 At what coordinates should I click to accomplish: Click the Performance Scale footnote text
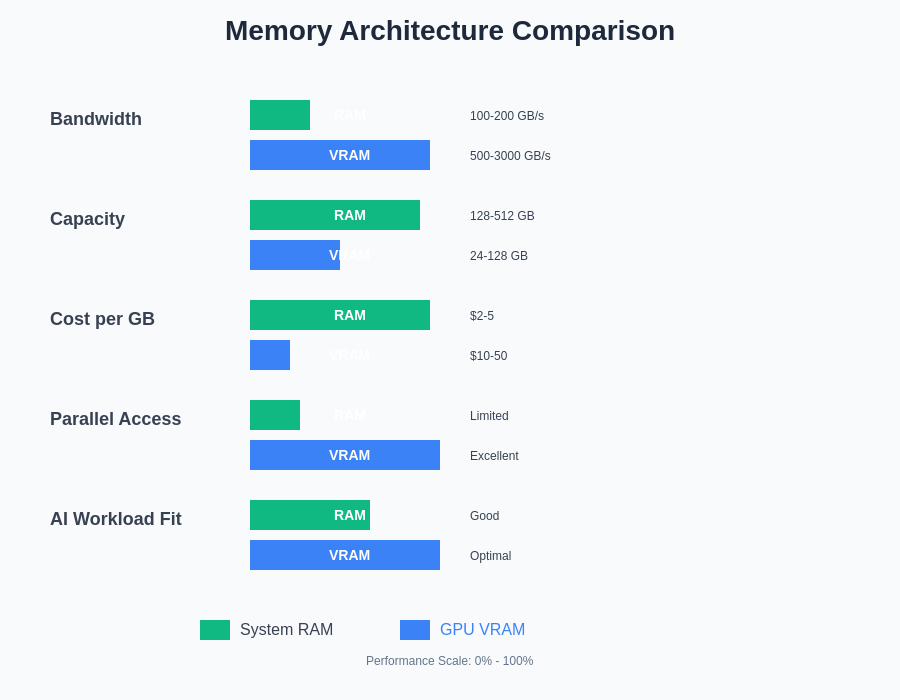[x=450, y=661]
